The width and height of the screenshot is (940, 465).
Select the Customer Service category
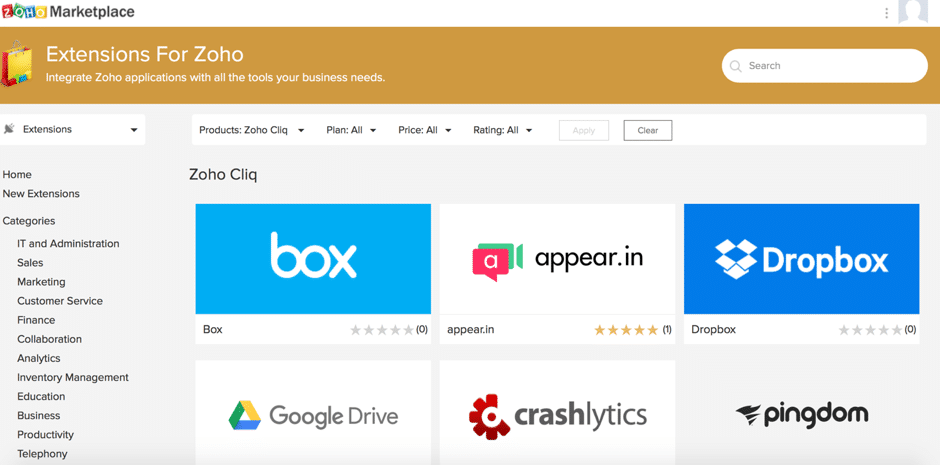pyautogui.click(x=60, y=301)
